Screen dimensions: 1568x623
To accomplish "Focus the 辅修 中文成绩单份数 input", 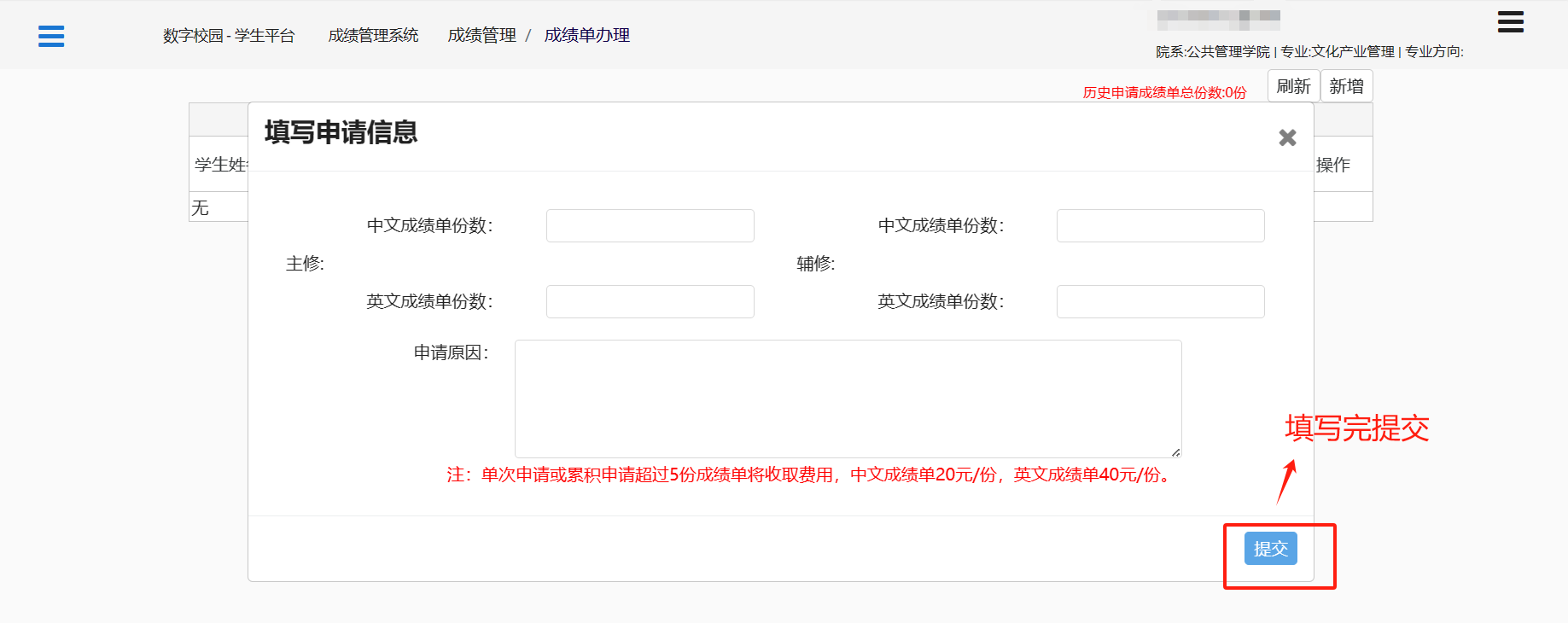I will pyautogui.click(x=1160, y=226).
